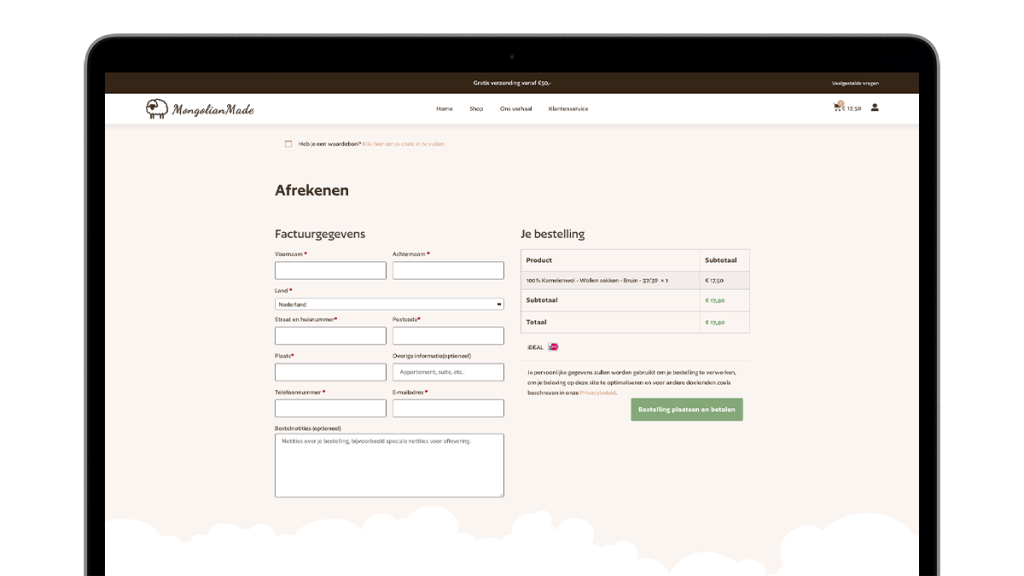
Task: Click the Postcode text field
Action: pyautogui.click(x=448, y=336)
